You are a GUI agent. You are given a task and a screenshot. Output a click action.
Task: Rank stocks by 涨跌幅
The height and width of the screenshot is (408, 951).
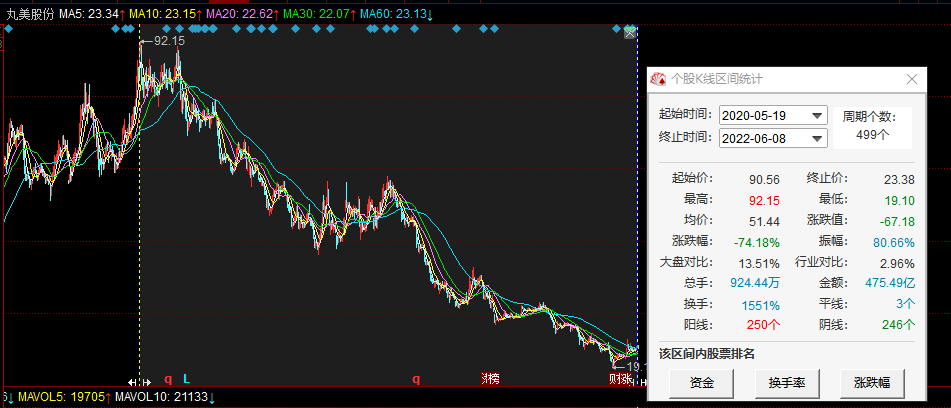872,383
